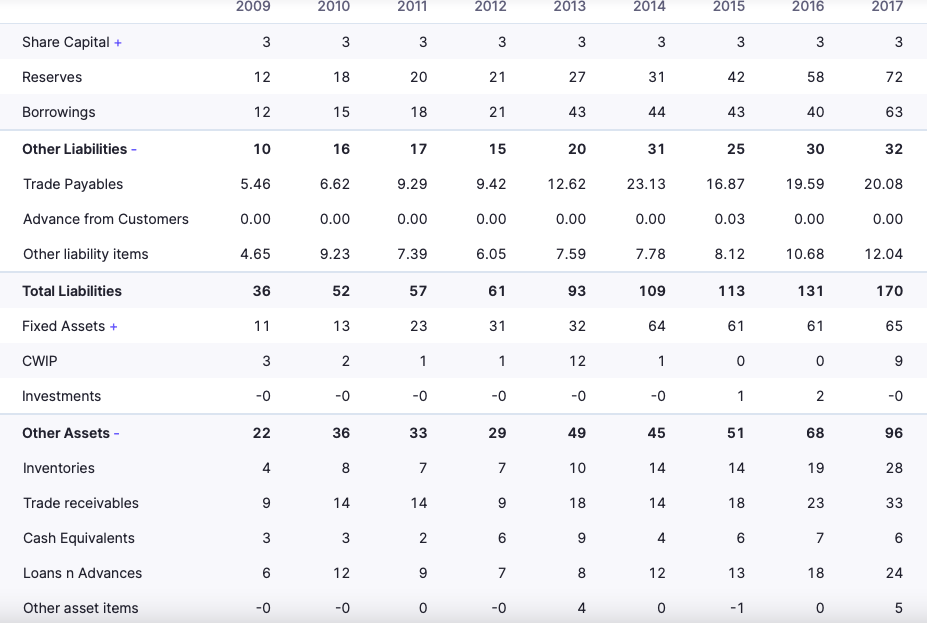Click the Loans n Advances label
The height and width of the screenshot is (623, 927).
point(83,573)
